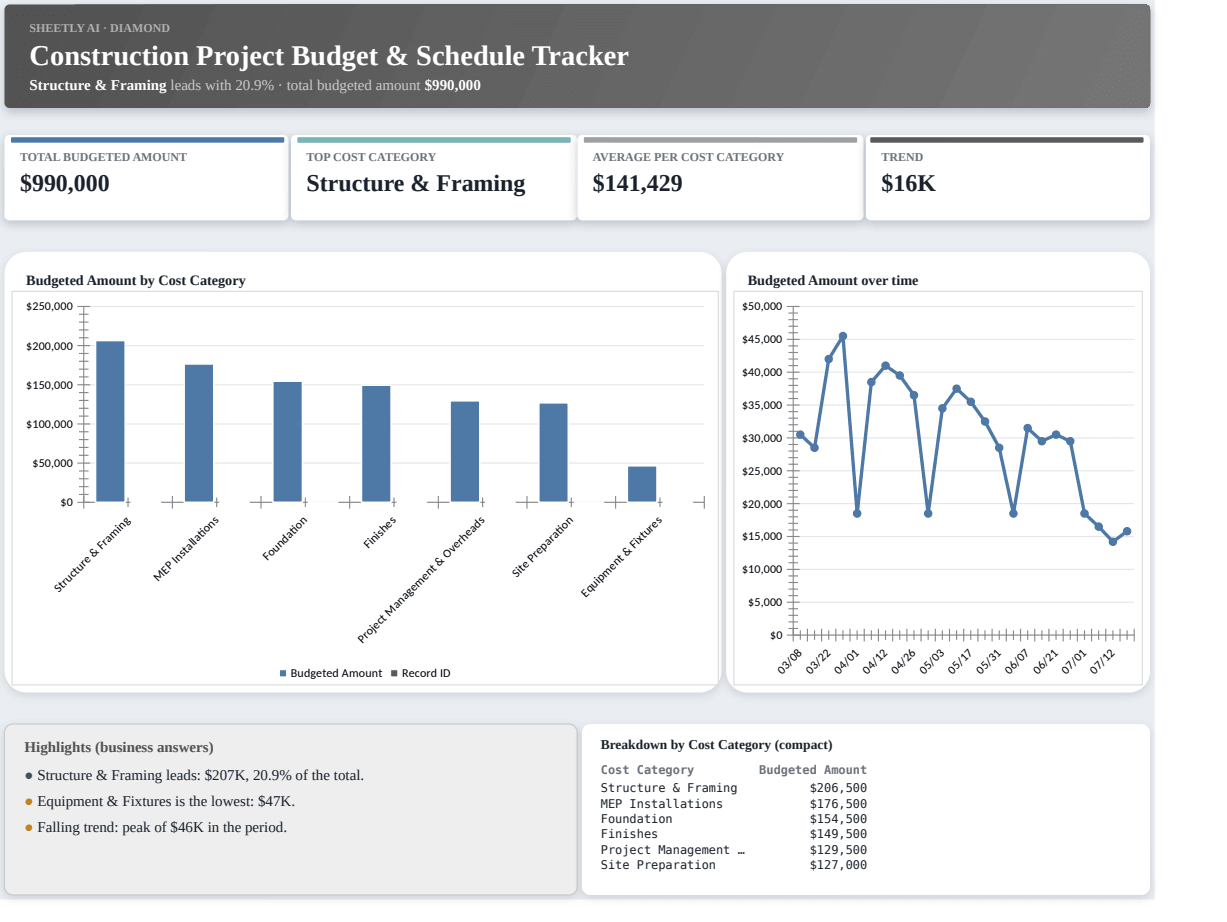Image resolution: width=1227 pixels, height=922 pixels.
Task: Click the Budgeted Amount legend swatch
Action: [283, 674]
